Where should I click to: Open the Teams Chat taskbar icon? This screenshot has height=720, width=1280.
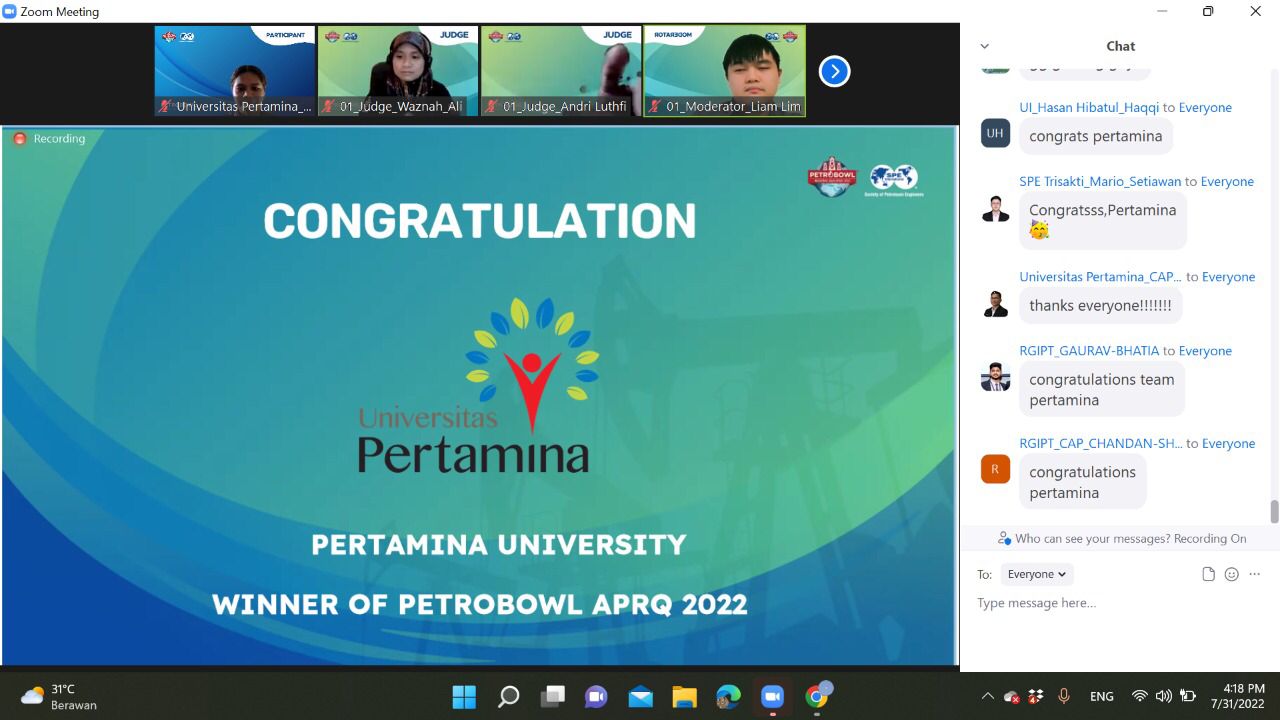pyautogui.click(x=596, y=696)
